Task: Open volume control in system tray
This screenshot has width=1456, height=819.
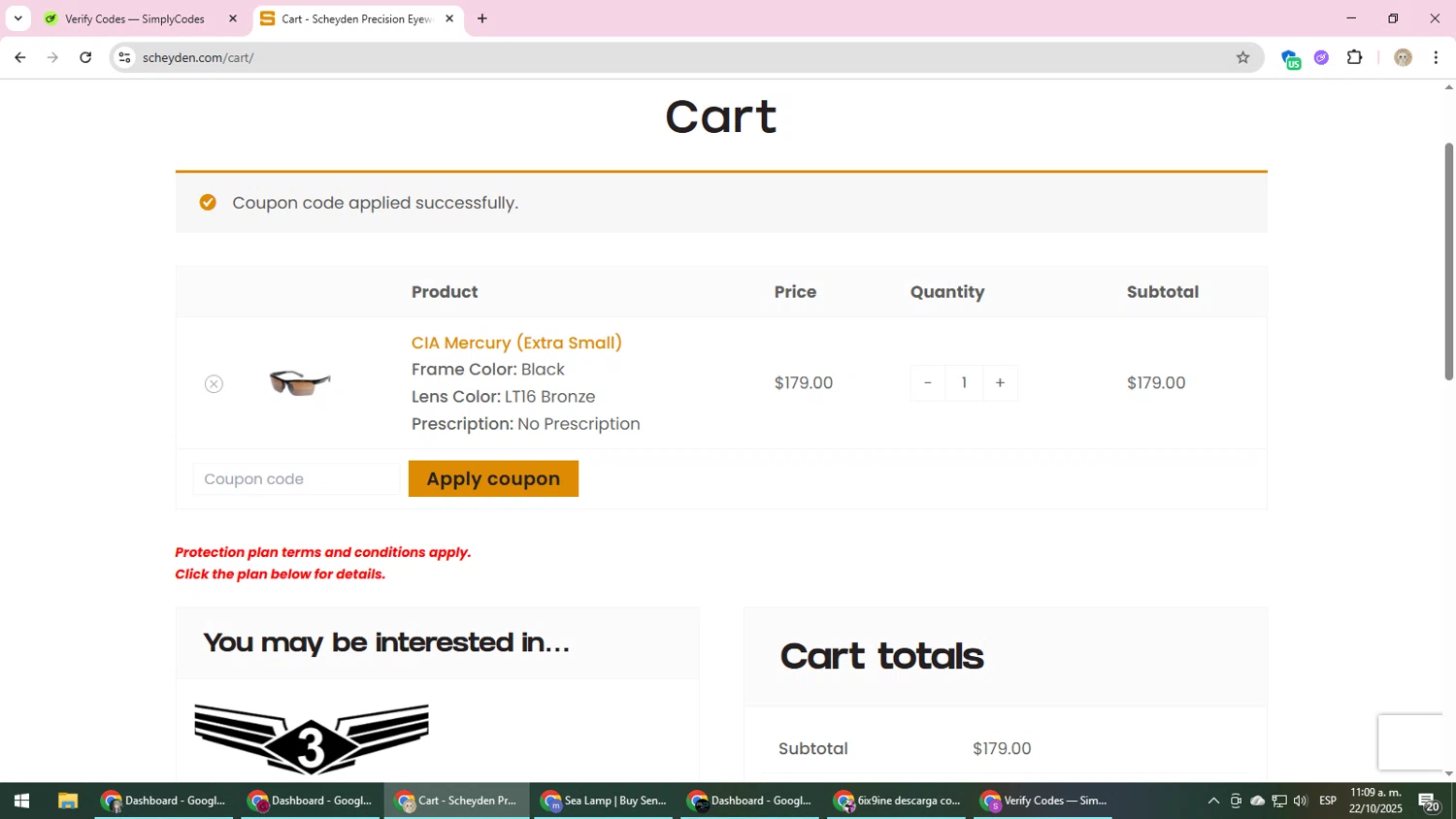Action: coord(1301,801)
